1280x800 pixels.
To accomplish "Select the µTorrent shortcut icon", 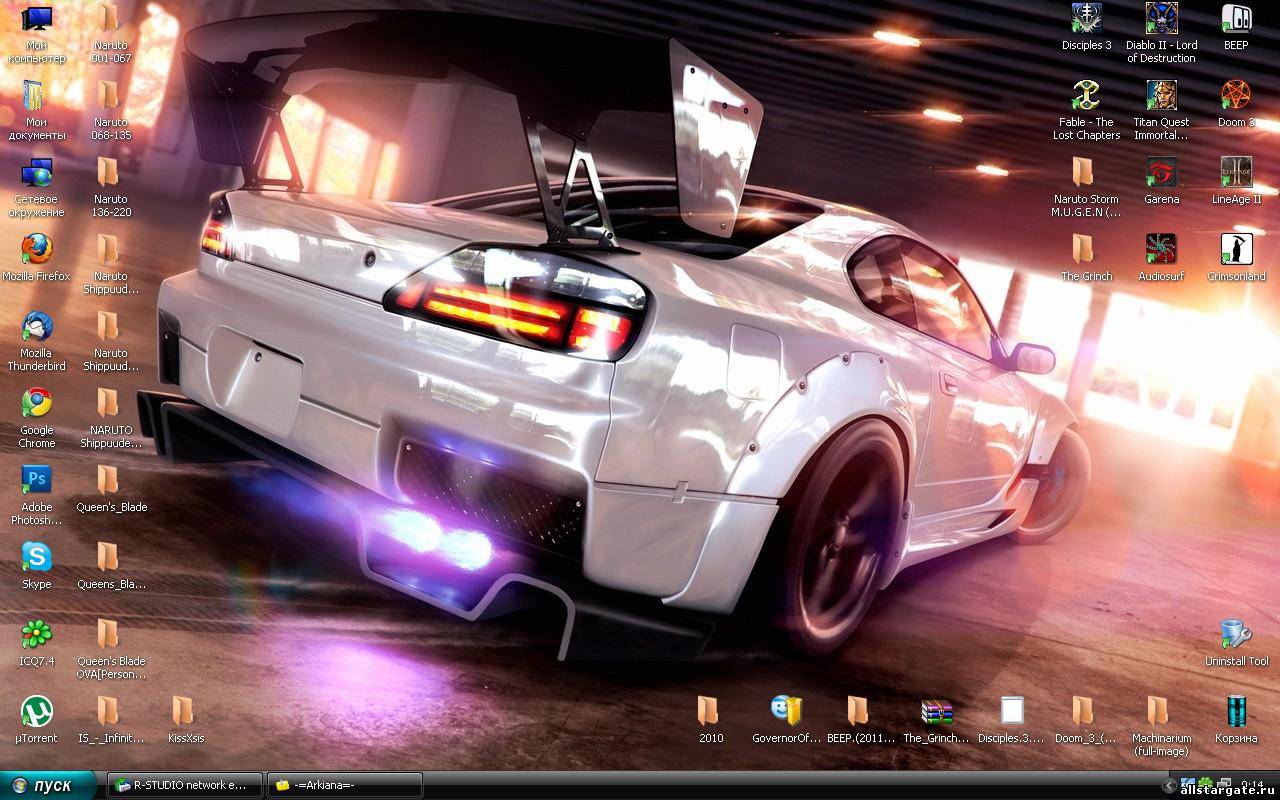I will click(x=37, y=711).
